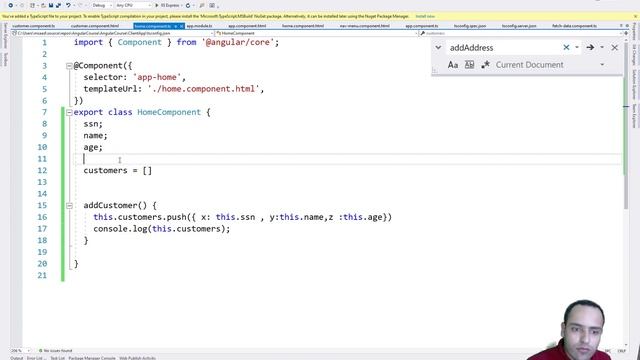640x360 pixels.
Task: Expand find box to show replace
Action: pos(438,48)
